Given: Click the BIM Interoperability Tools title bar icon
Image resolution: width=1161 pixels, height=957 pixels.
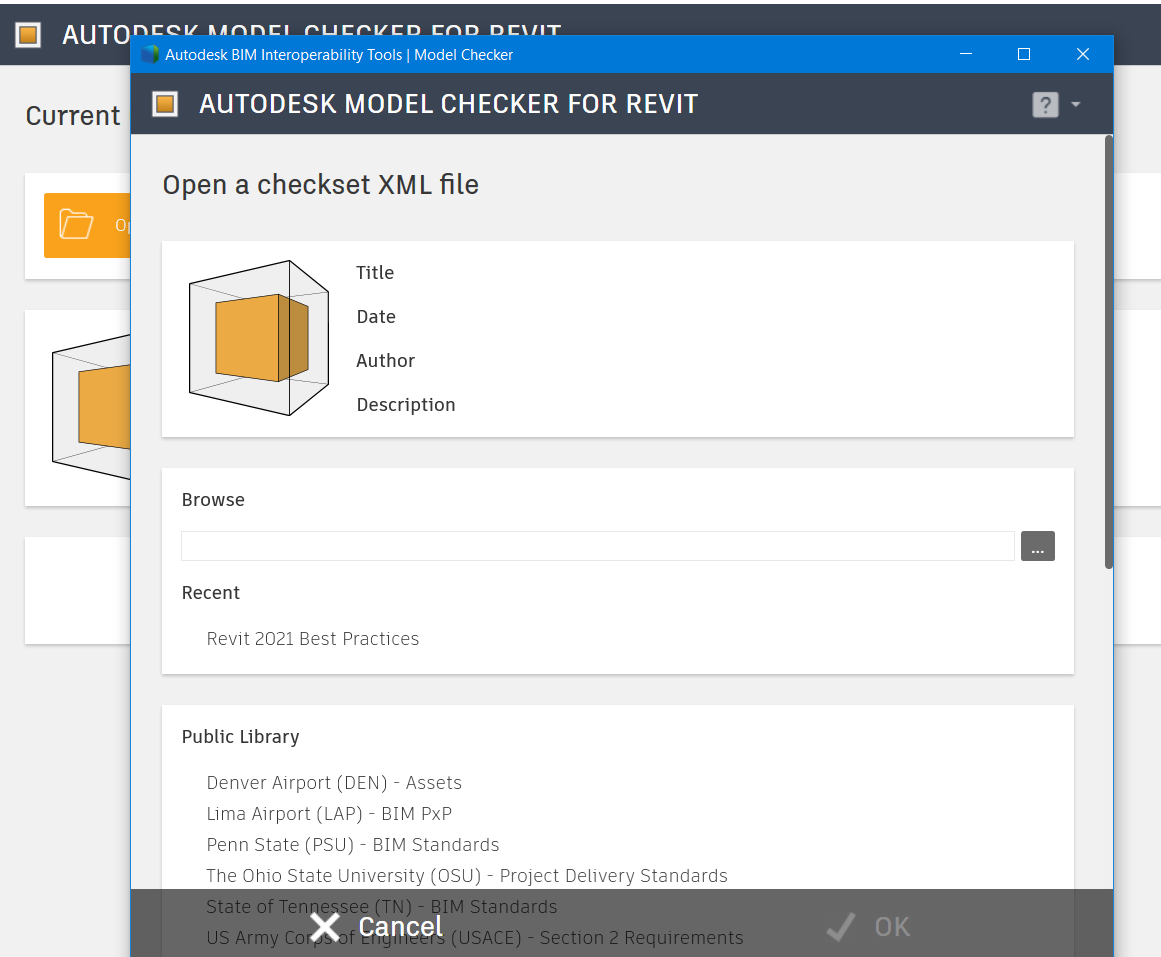Looking at the screenshot, I should (150, 54).
